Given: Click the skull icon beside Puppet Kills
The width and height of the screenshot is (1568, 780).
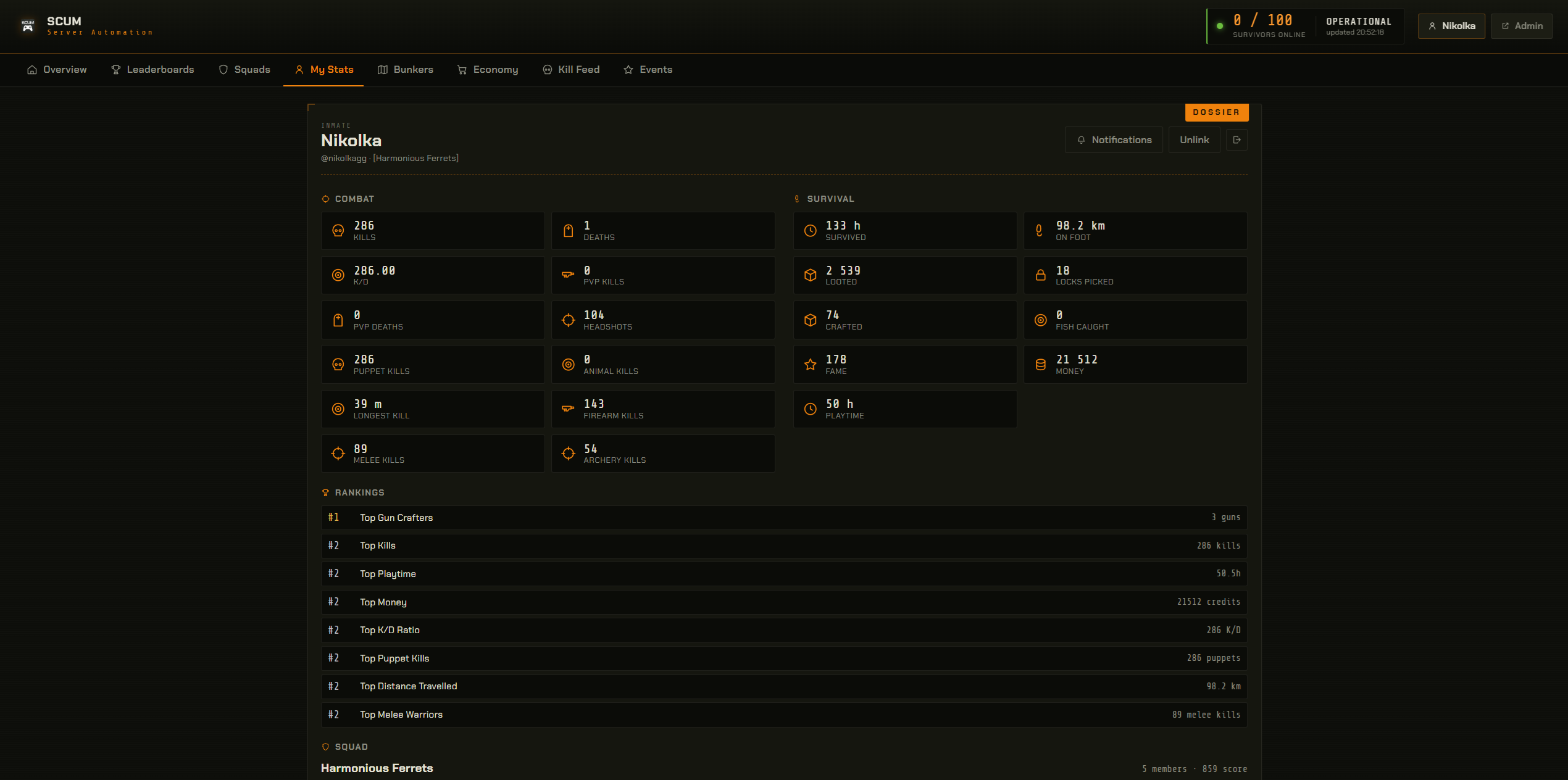Looking at the screenshot, I should [x=338, y=365].
